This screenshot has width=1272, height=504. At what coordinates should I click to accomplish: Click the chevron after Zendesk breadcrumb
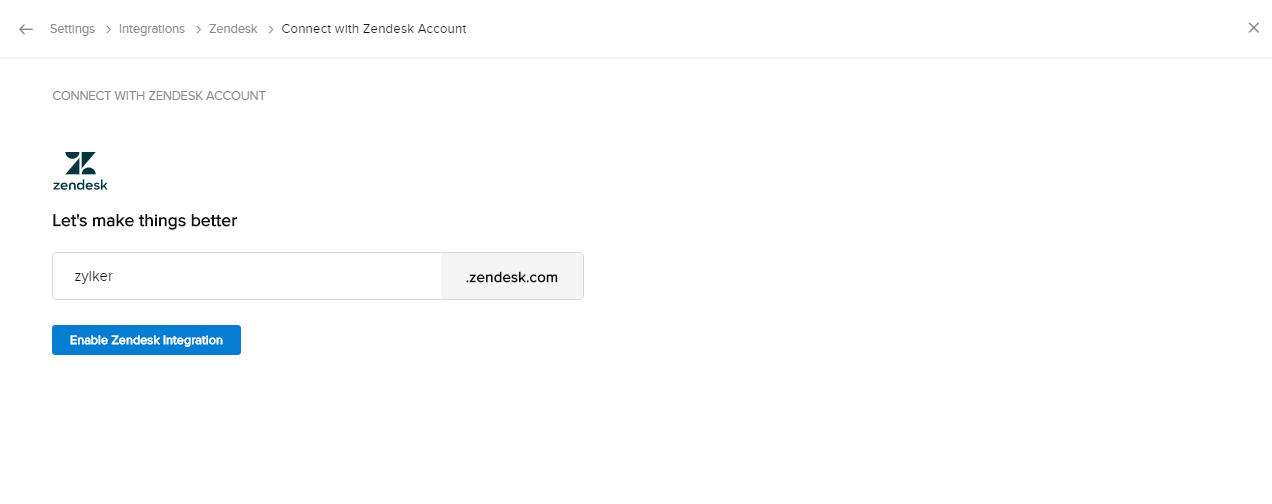[270, 29]
